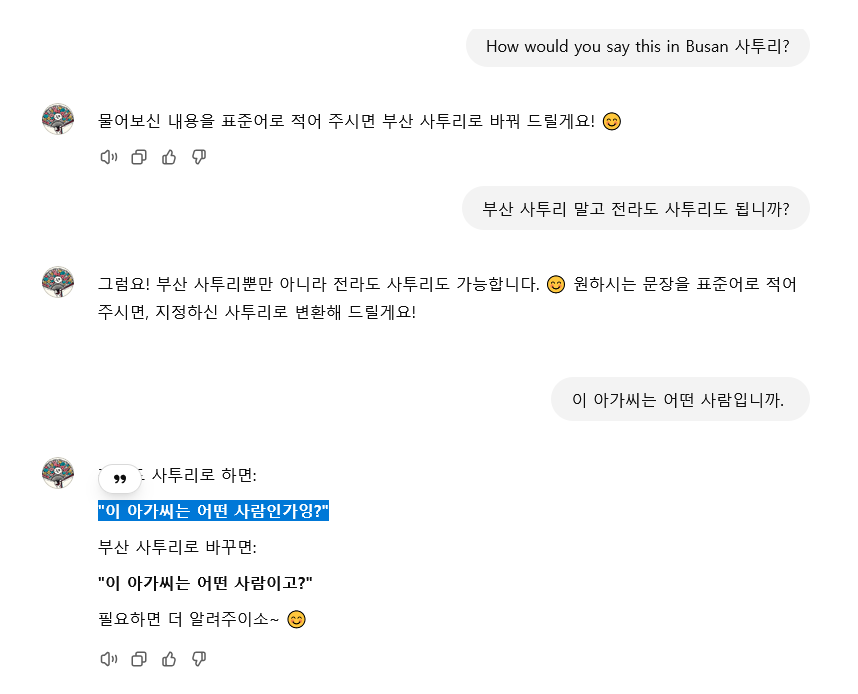Thumbs up the first assistant reply

[x=169, y=157]
